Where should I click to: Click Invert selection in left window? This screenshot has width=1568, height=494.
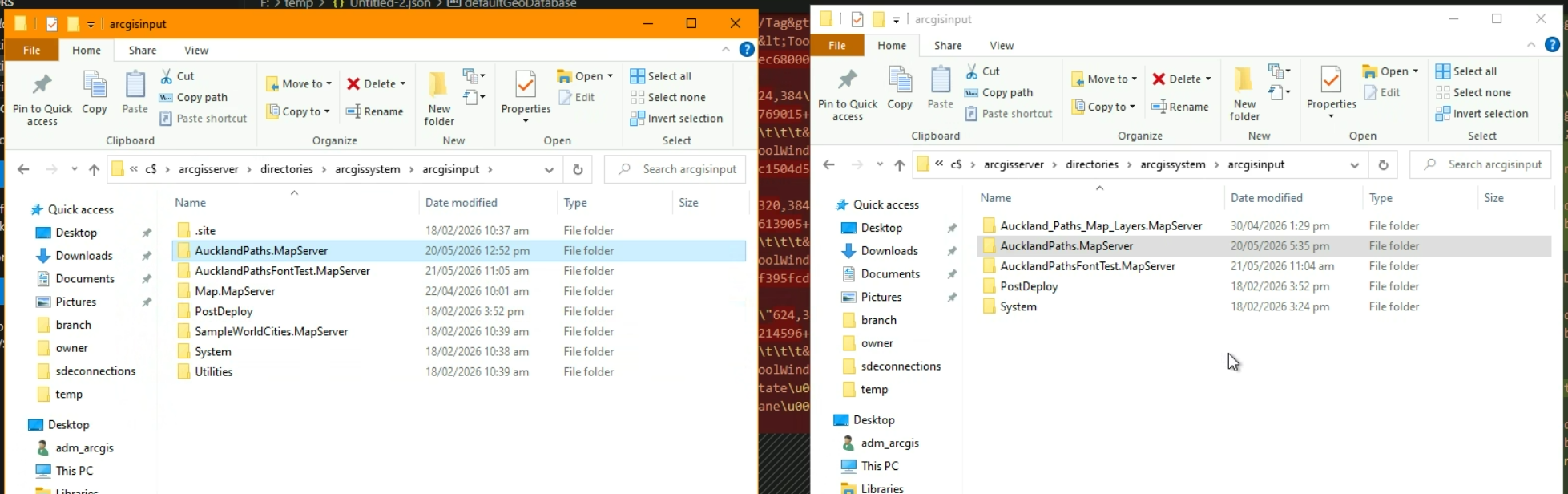pos(677,118)
